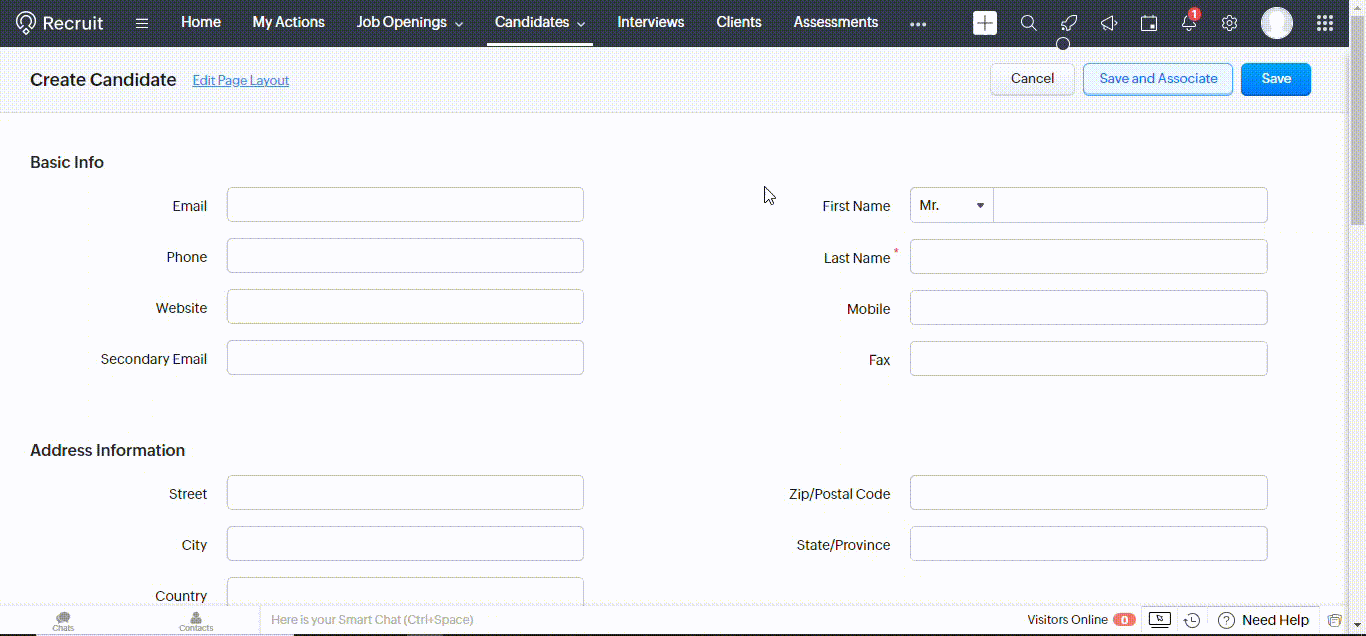This screenshot has width=1366, height=636.
Task: Click the recent items clock icon
Action: click(1191, 620)
